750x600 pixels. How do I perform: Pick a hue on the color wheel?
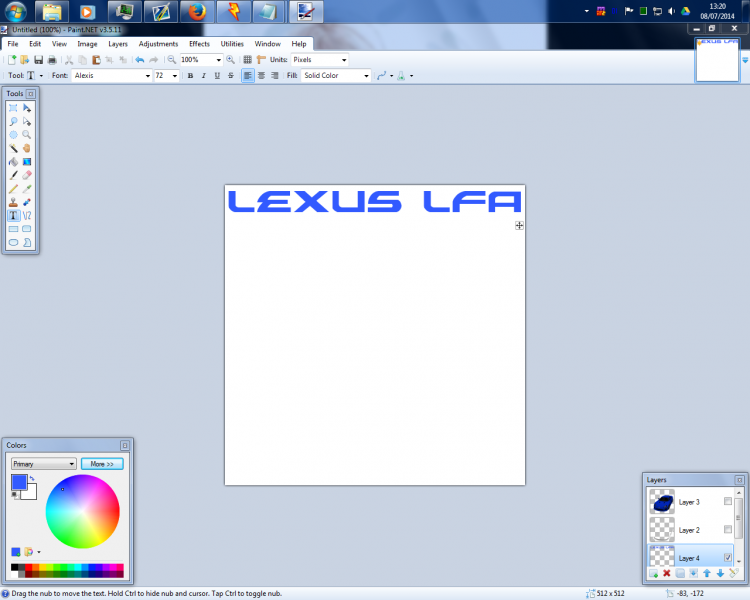click(x=83, y=511)
